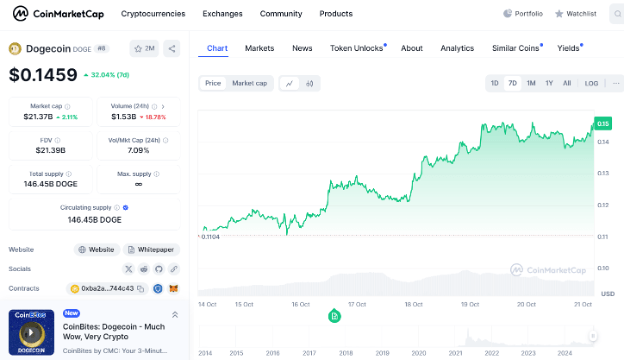Open the Cryptocurrencies menu
Image resolution: width=624 pixels, height=360 pixels.
click(153, 14)
